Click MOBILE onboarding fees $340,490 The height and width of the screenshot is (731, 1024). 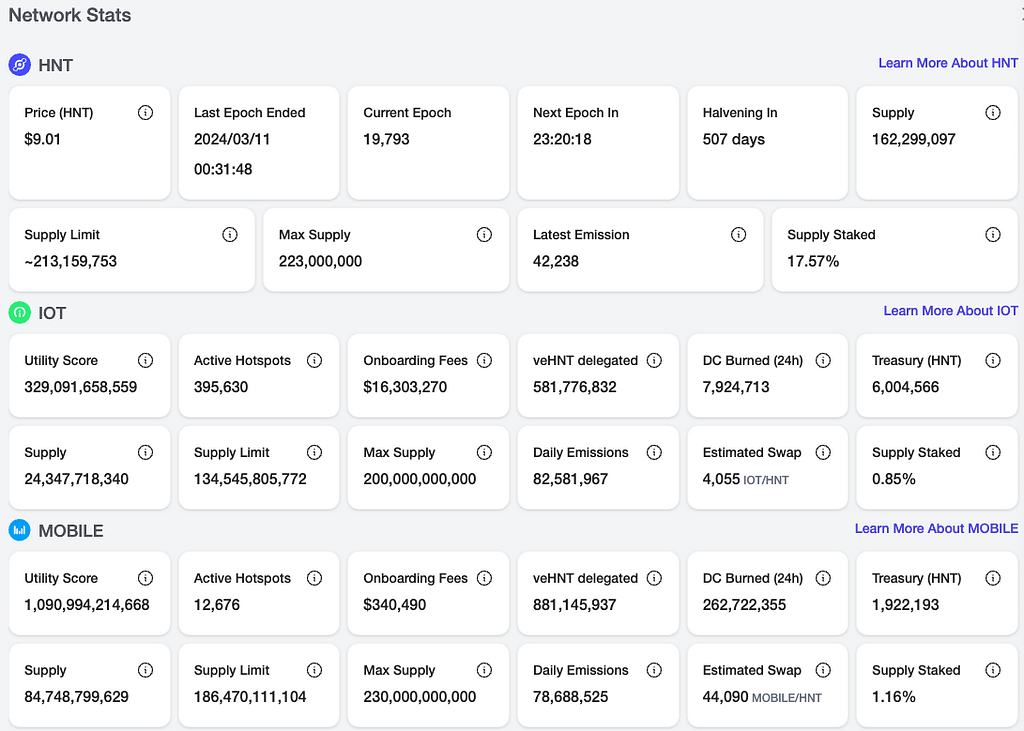coord(394,605)
